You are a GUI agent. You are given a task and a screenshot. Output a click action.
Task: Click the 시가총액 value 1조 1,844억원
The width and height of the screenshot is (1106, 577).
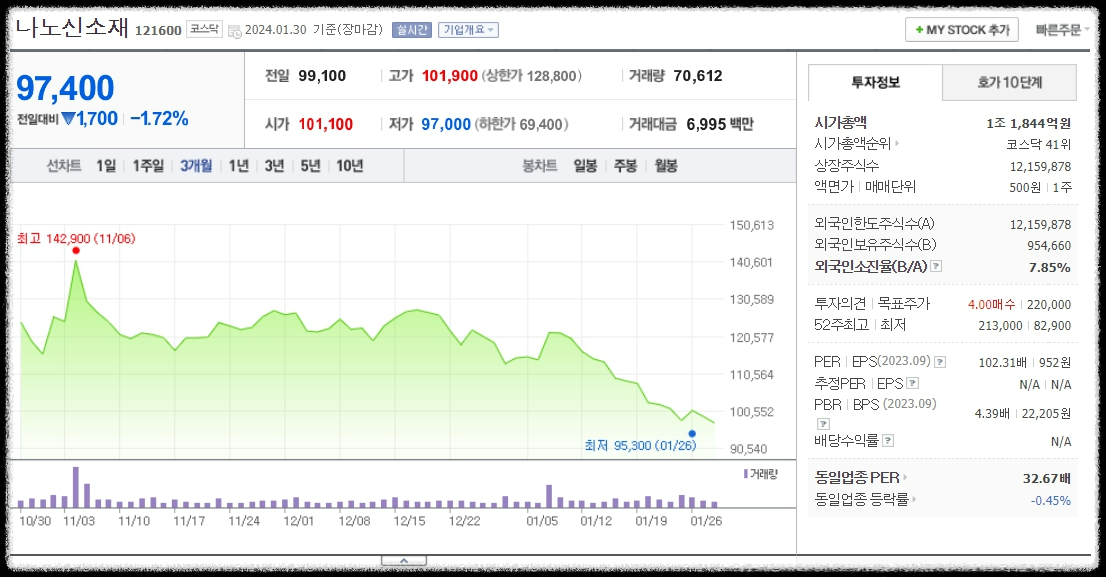coord(1028,123)
